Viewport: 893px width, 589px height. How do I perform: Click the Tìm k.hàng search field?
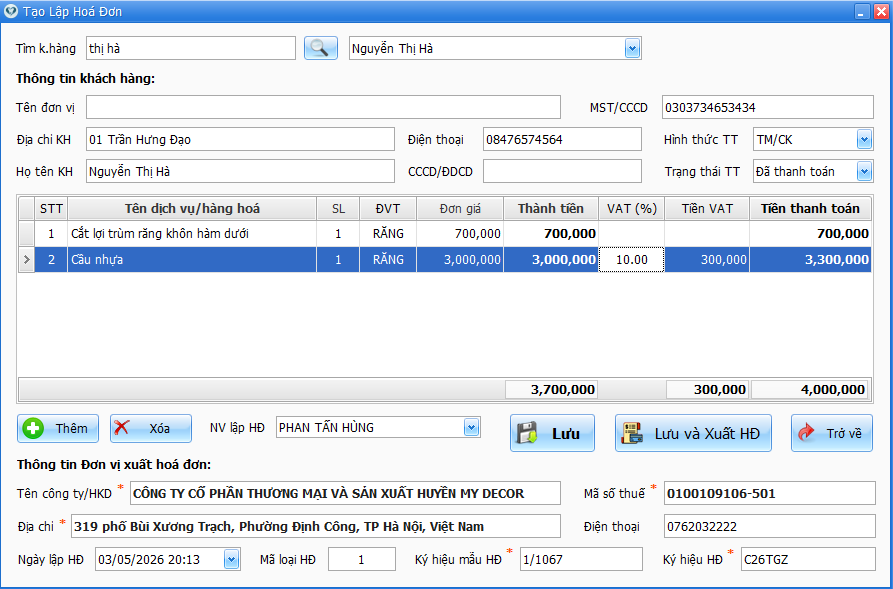191,48
